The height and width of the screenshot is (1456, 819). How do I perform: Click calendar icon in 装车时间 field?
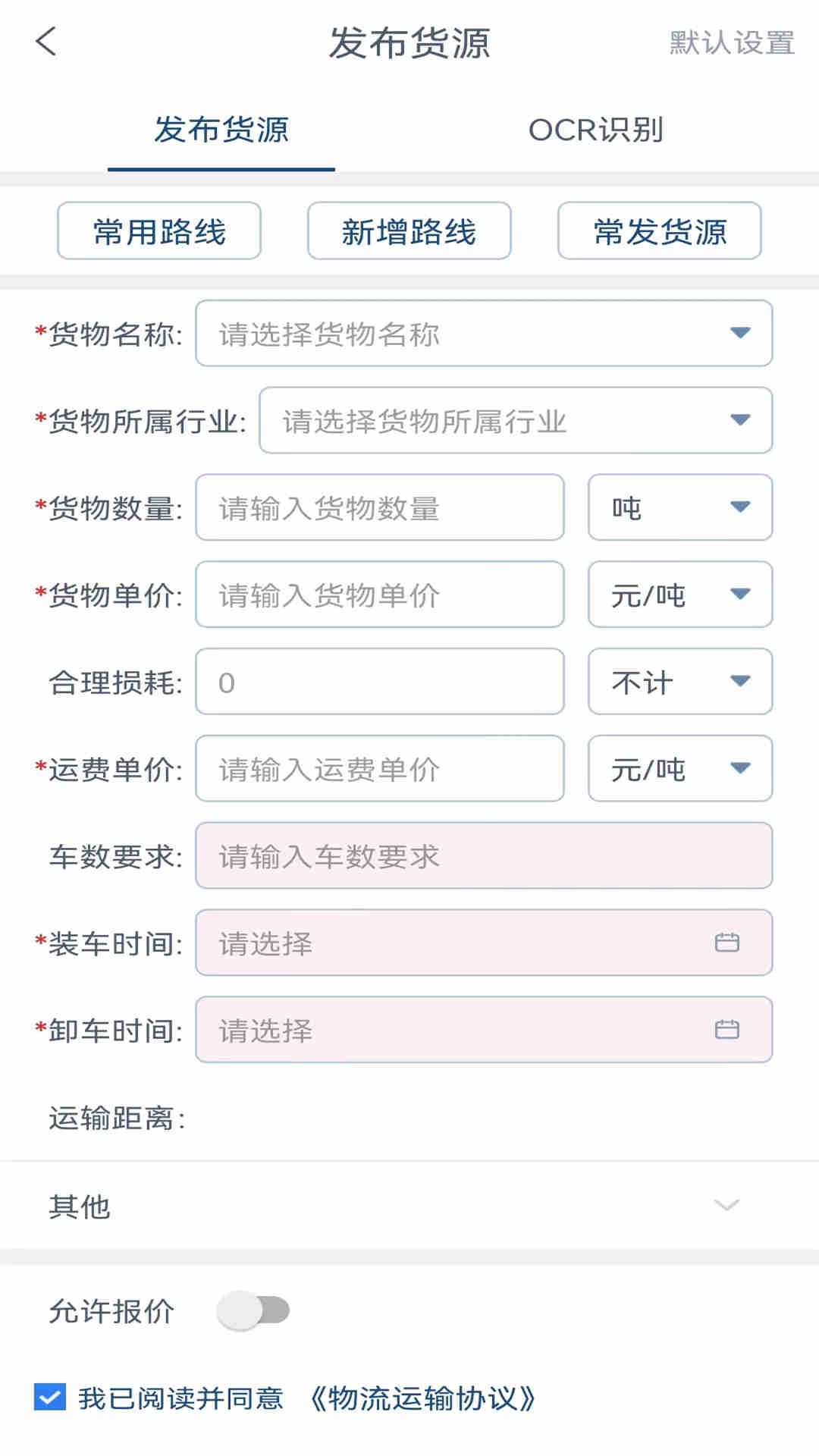726,943
